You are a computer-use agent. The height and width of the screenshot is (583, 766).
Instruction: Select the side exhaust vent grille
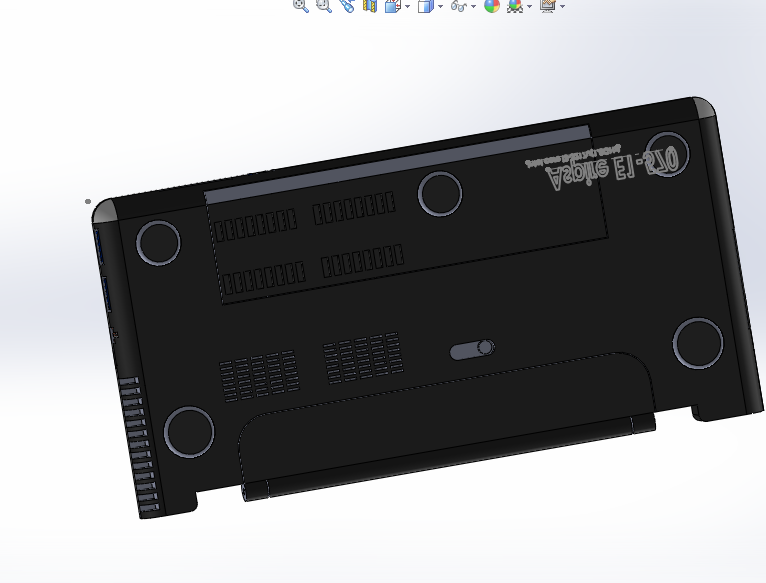pyautogui.click(x=139, y=446)
